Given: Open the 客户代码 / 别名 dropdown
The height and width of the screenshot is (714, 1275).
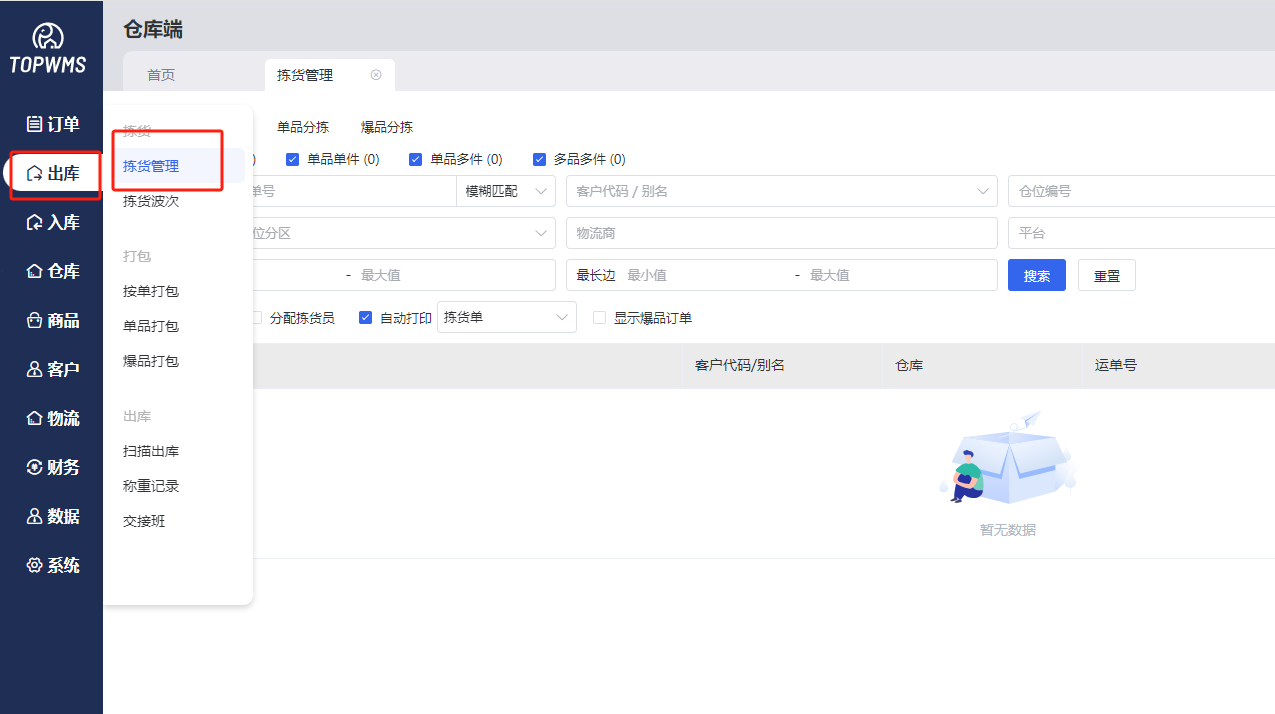Looking at the screenshot, I should [781, 191].
